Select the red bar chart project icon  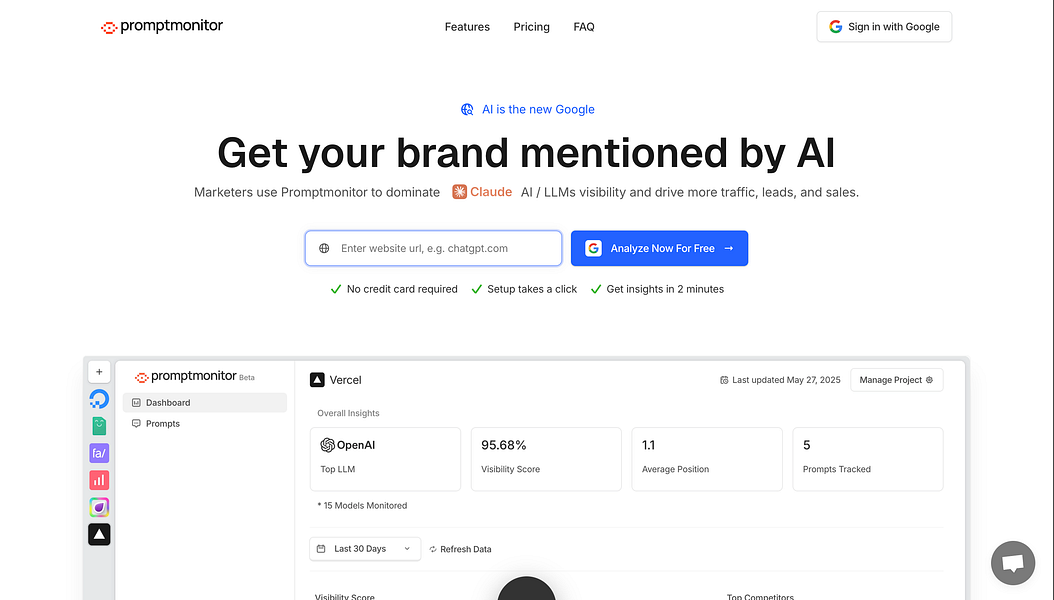(x=99, y=480)
